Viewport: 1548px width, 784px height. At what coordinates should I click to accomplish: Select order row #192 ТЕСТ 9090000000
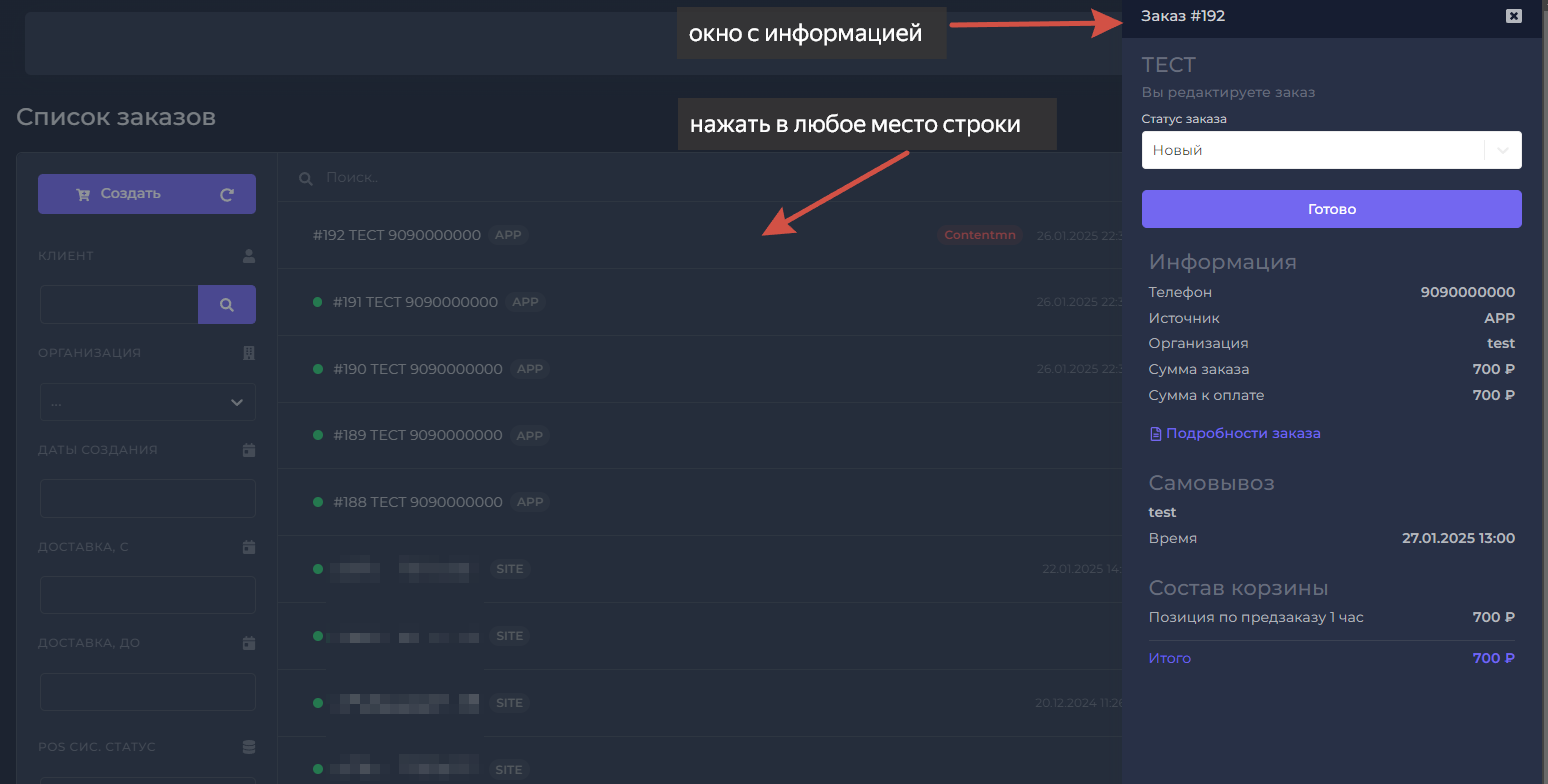[x=700, y=235]
